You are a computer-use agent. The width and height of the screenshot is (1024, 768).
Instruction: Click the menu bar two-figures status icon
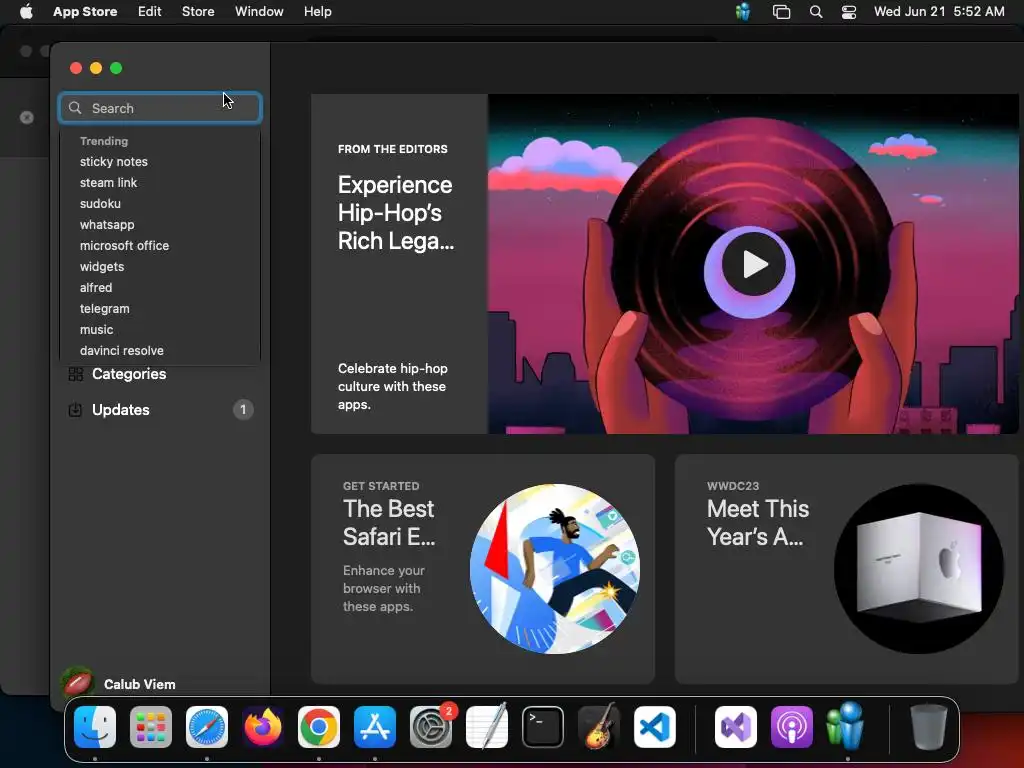(x=743, y=11)
